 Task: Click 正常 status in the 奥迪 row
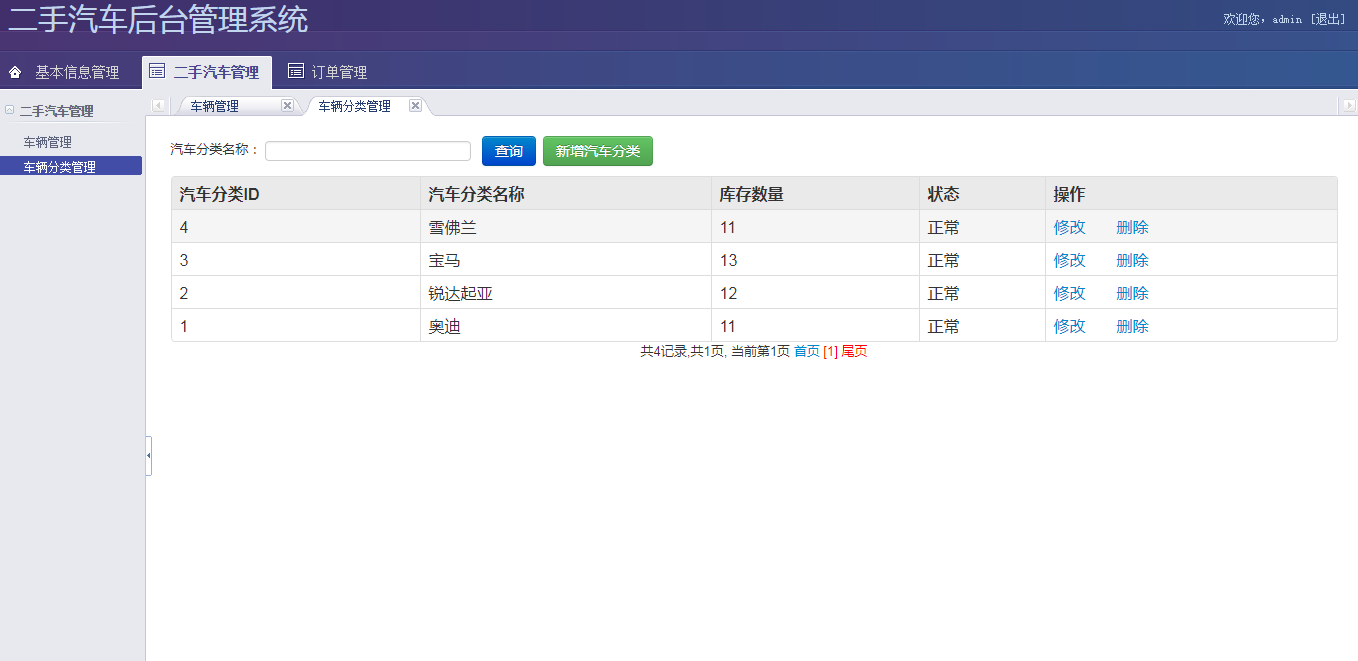coord(944,326)
